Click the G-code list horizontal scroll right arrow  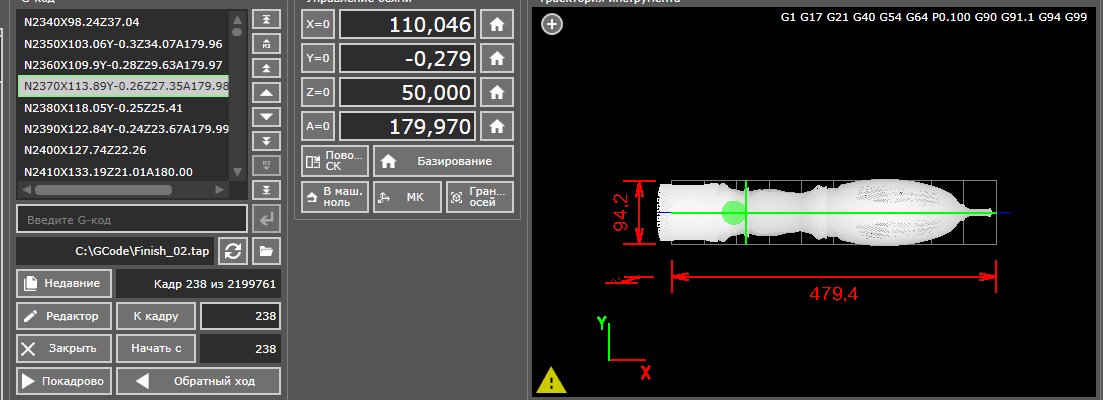coord(219,190)
